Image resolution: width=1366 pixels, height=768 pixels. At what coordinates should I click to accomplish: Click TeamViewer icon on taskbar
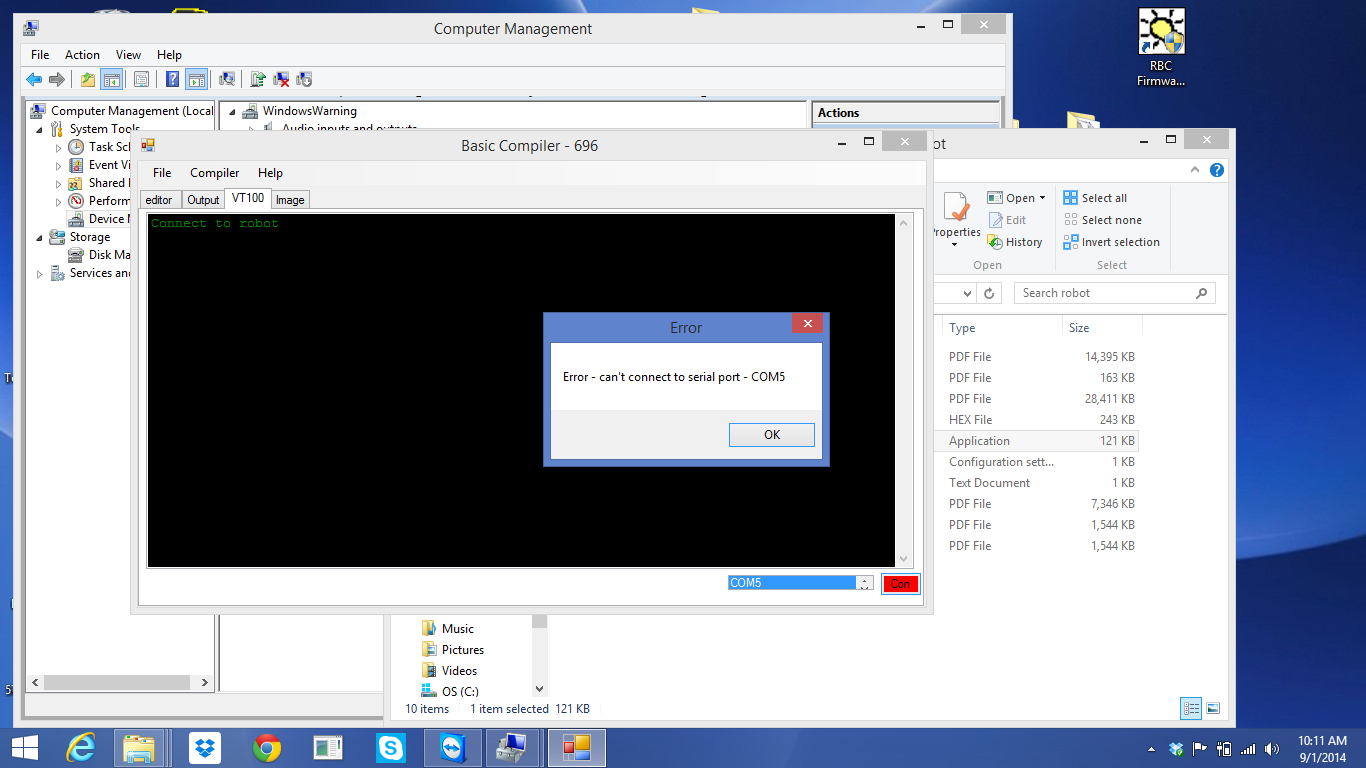[453, 747]
